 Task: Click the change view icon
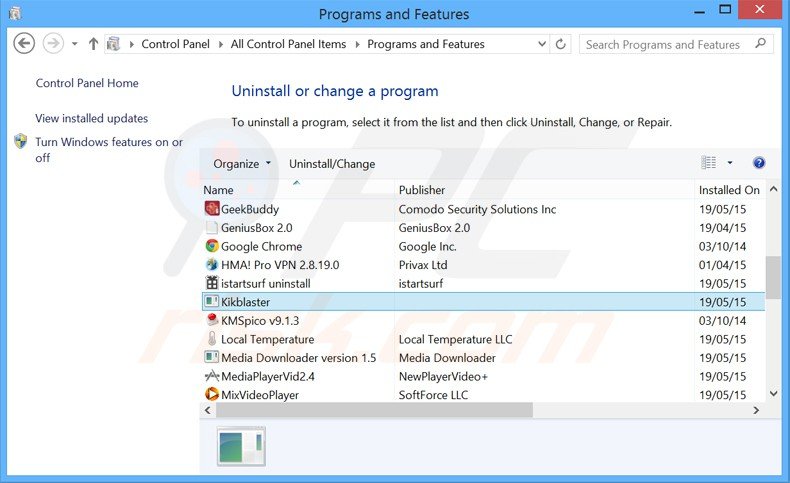[708, 163]
